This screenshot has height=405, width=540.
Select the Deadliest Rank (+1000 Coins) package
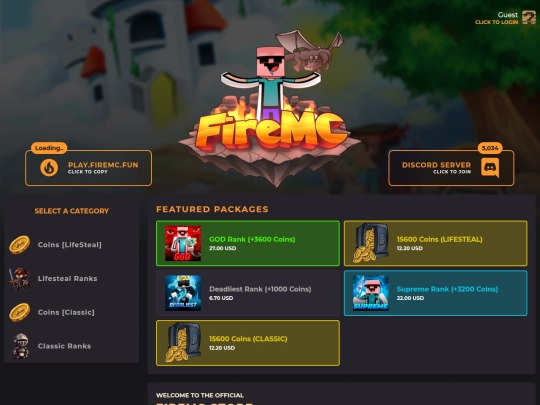pyautogui.click(x=248, y=293)
